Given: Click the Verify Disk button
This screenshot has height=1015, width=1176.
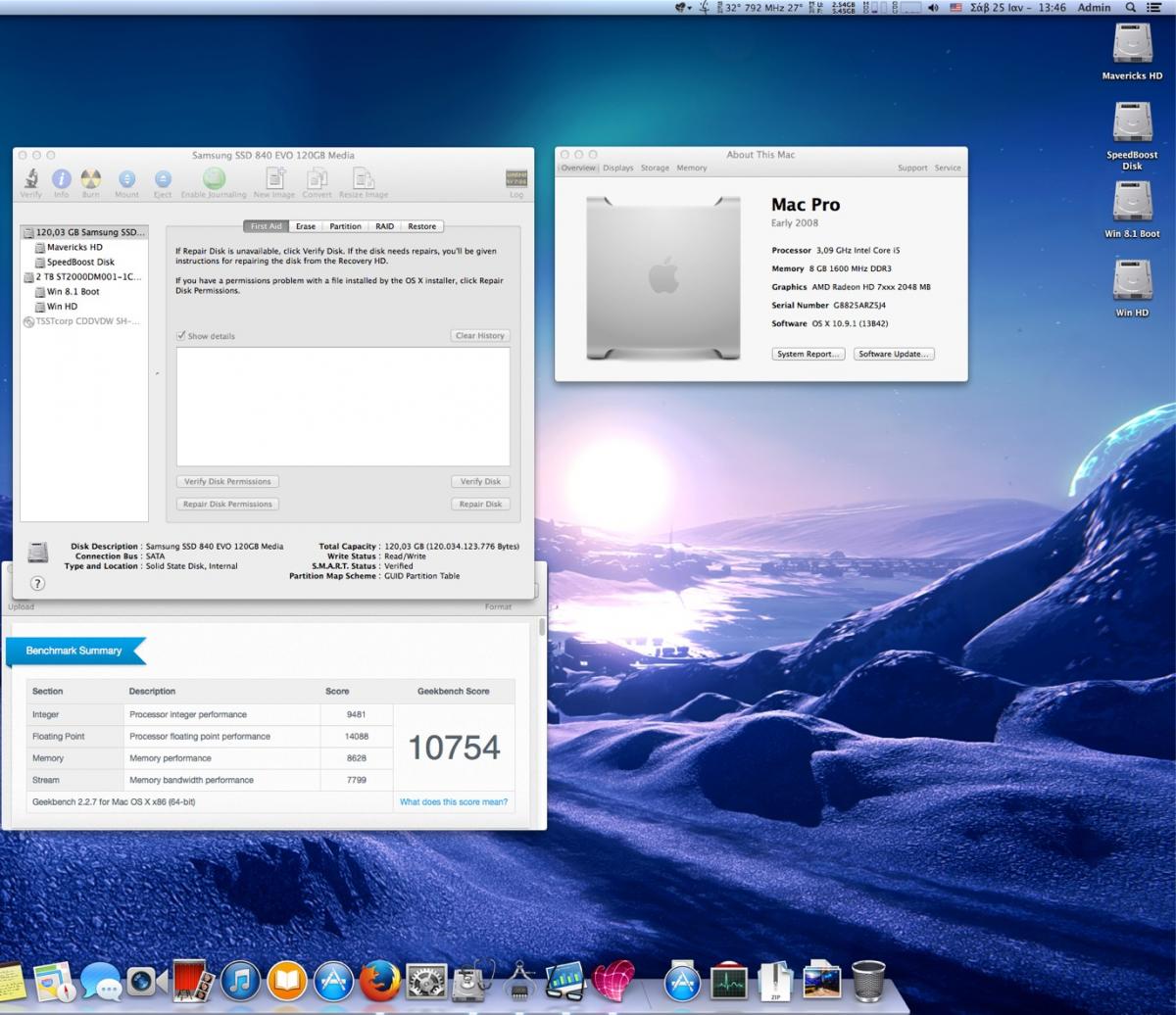Looking at the screenshot, I should coord(480,481).
